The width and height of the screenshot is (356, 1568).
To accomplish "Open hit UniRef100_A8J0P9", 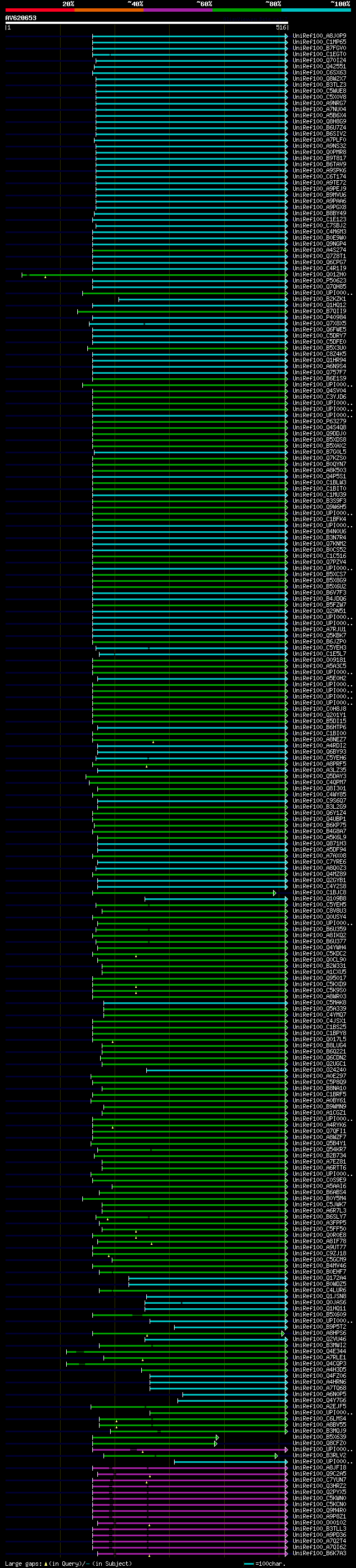I will pyautogui.click(x=319, y=36).
